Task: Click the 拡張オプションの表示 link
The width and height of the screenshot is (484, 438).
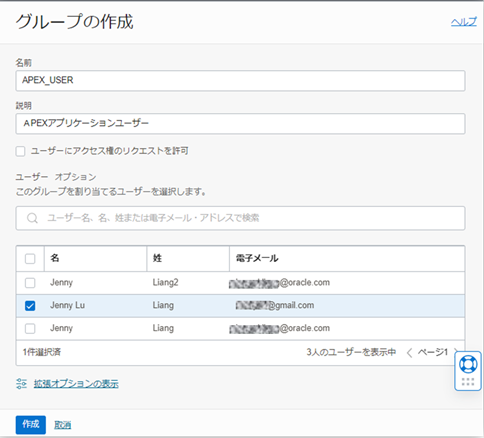Action: (x=76, y=384)
